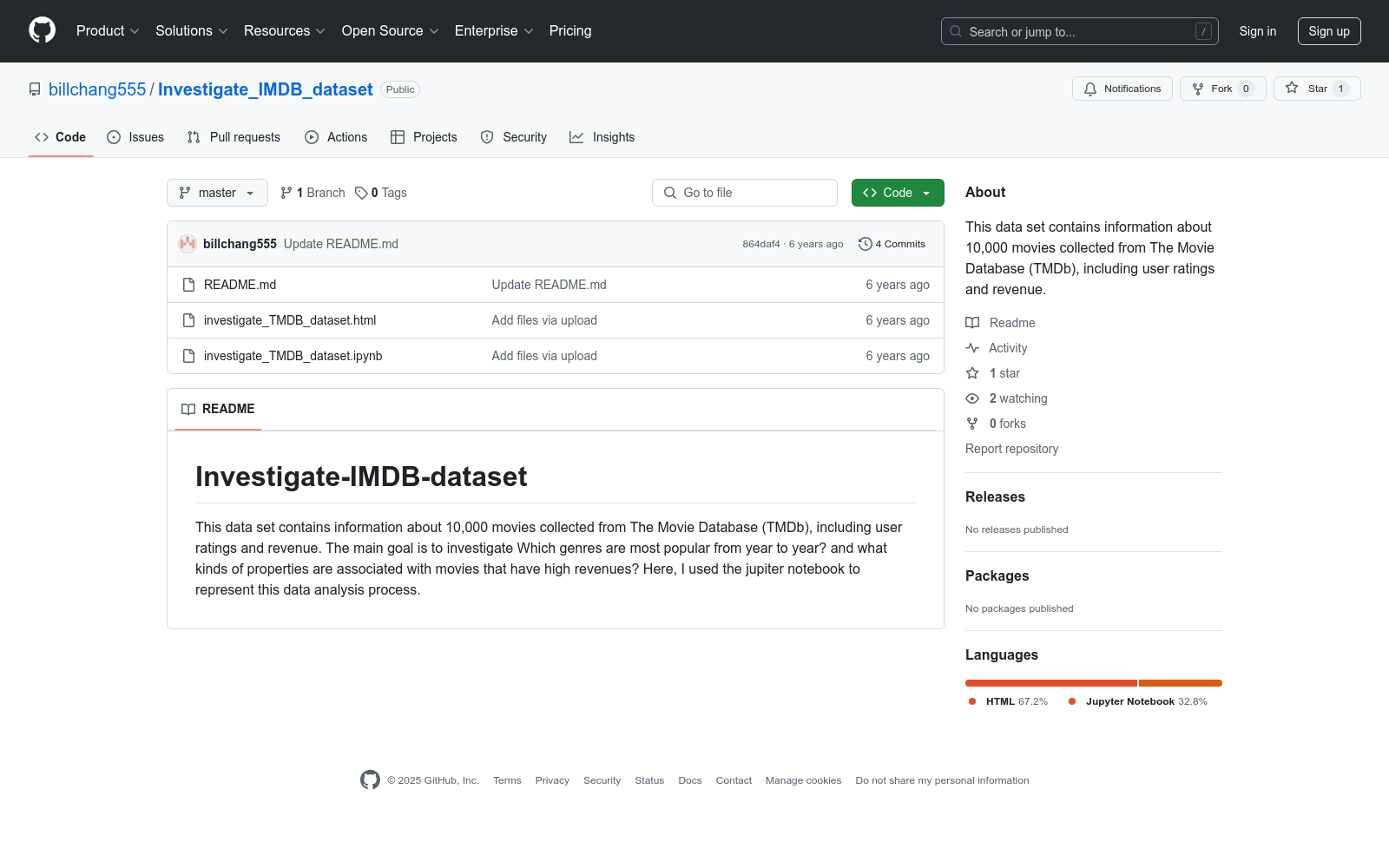Click Do not share my personal information
The height and width of the screenshot is (868, 1389).
[x=942, y=780]
